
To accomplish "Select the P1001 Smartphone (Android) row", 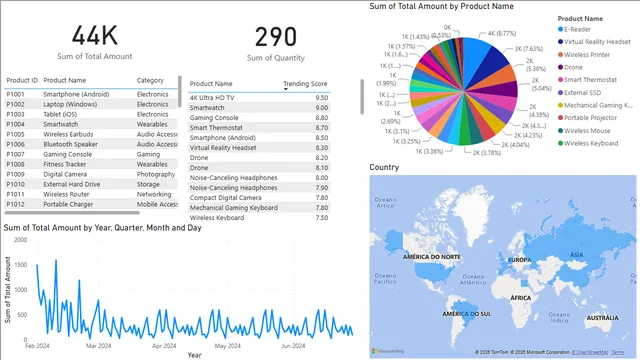I will [x=91, y=94].
